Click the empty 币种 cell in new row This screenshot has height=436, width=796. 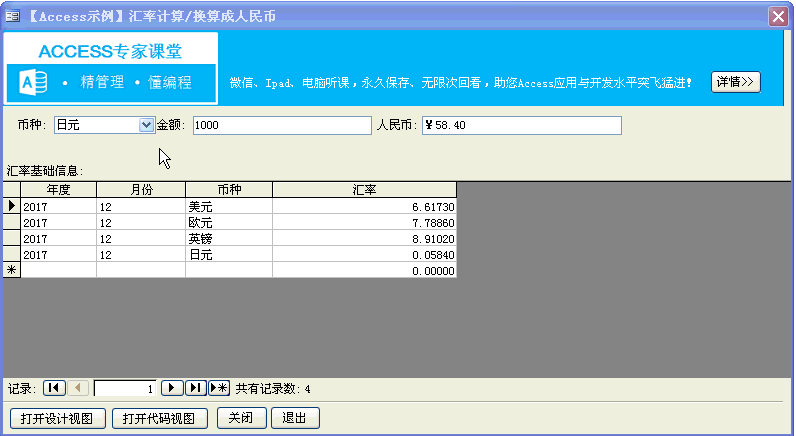click(229, 270)
